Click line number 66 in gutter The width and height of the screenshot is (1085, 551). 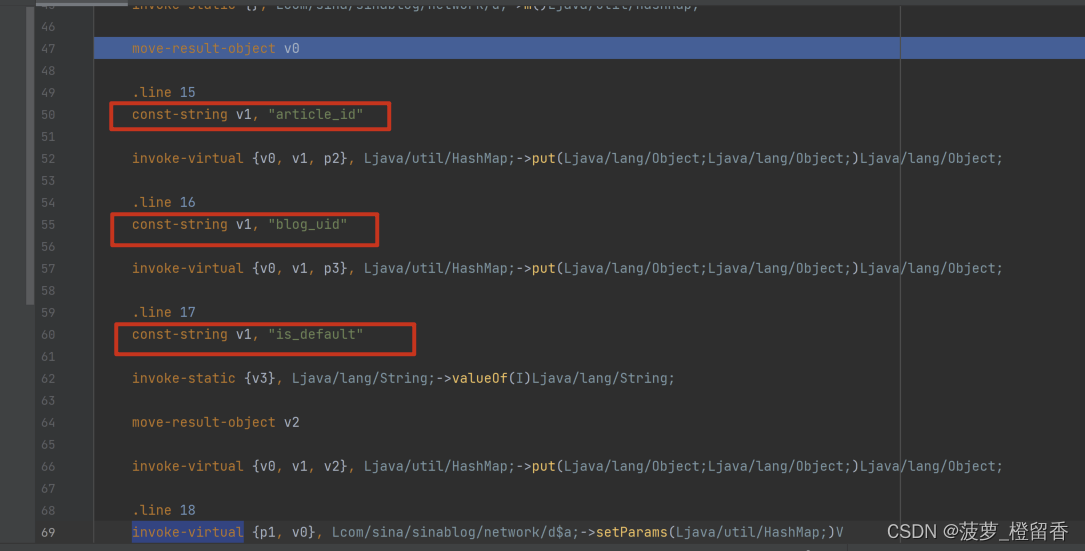pyautogui.click(x=48, y=467)
